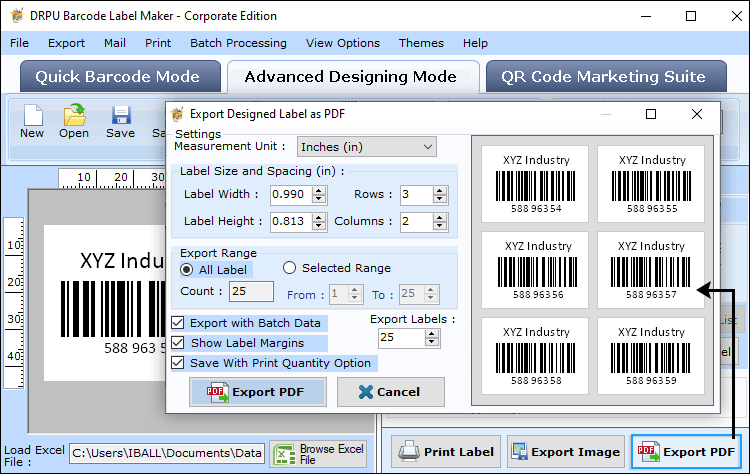Click the DRPU app icon in main title bar
Image resolution: width=750 pixels, height=474 pixels.
pos(17,16)
